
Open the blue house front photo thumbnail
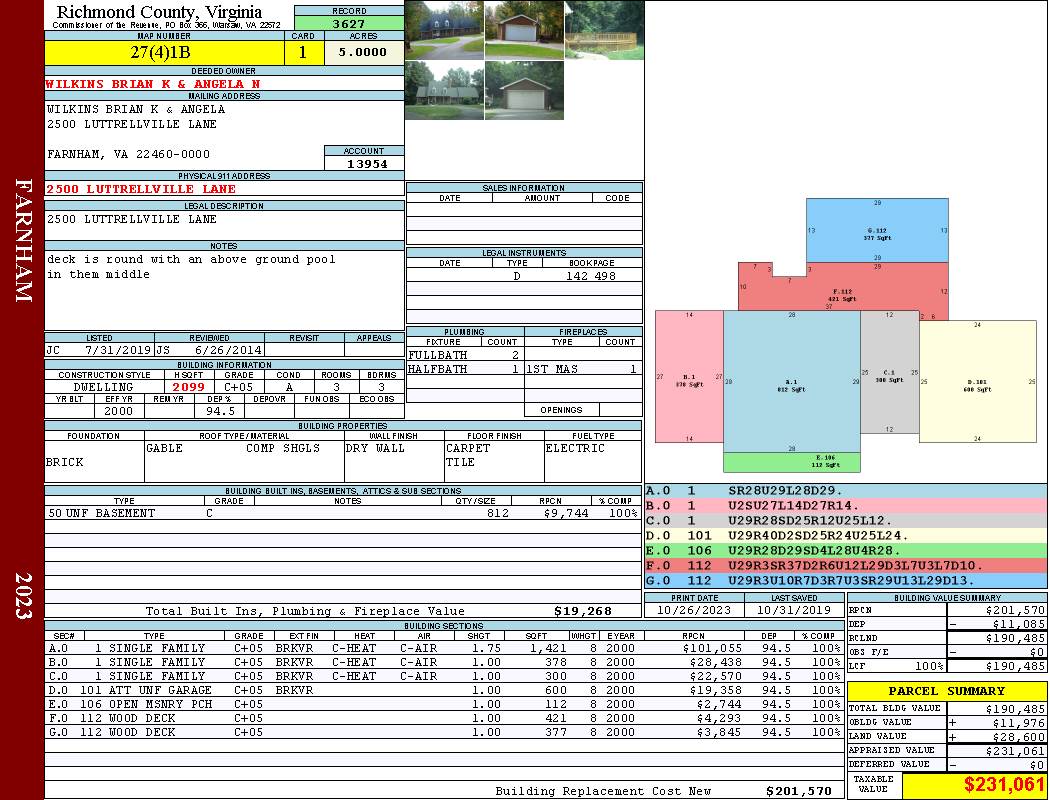point(445,30)
